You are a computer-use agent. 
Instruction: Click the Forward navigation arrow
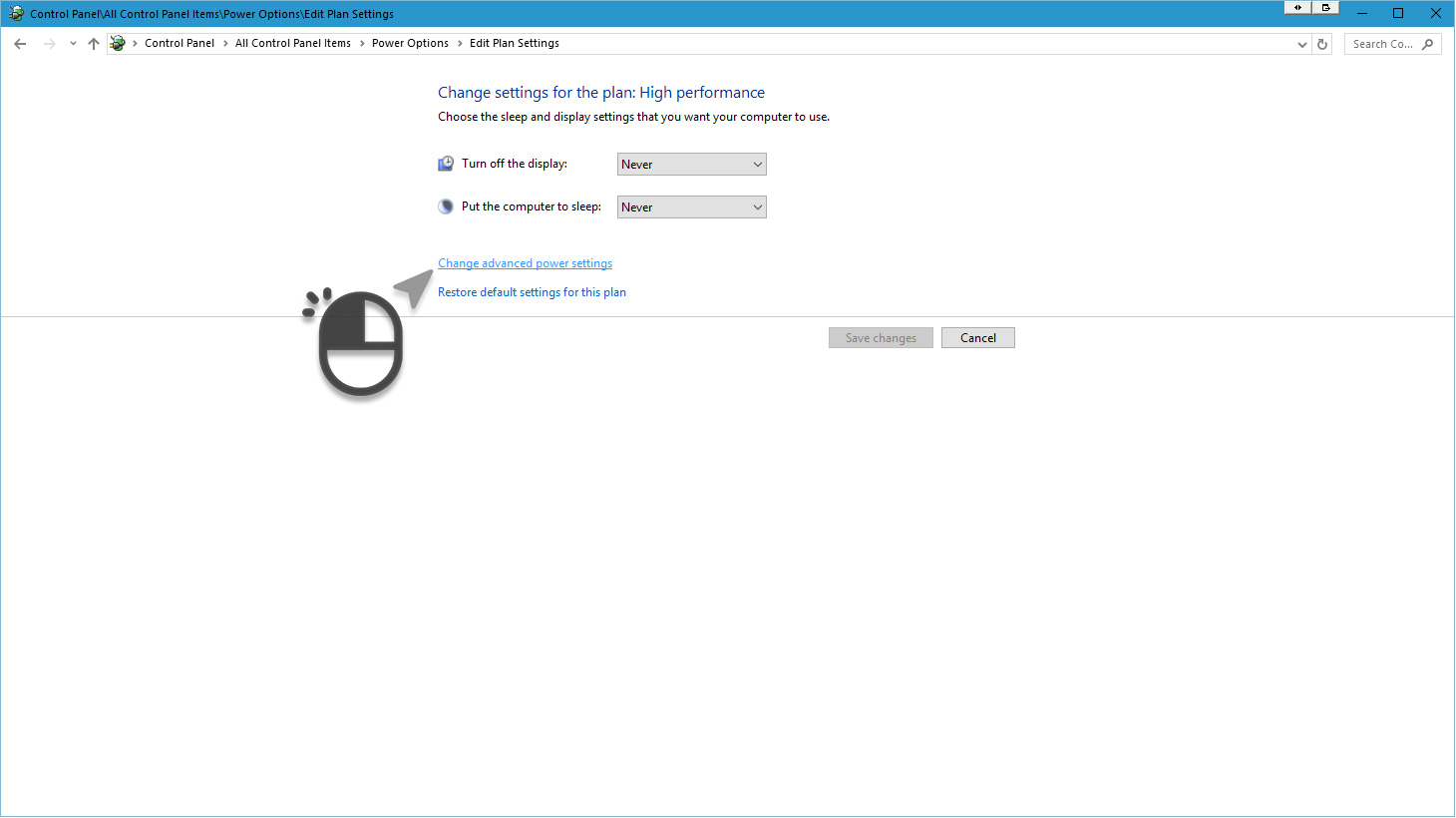coord(49,44)
